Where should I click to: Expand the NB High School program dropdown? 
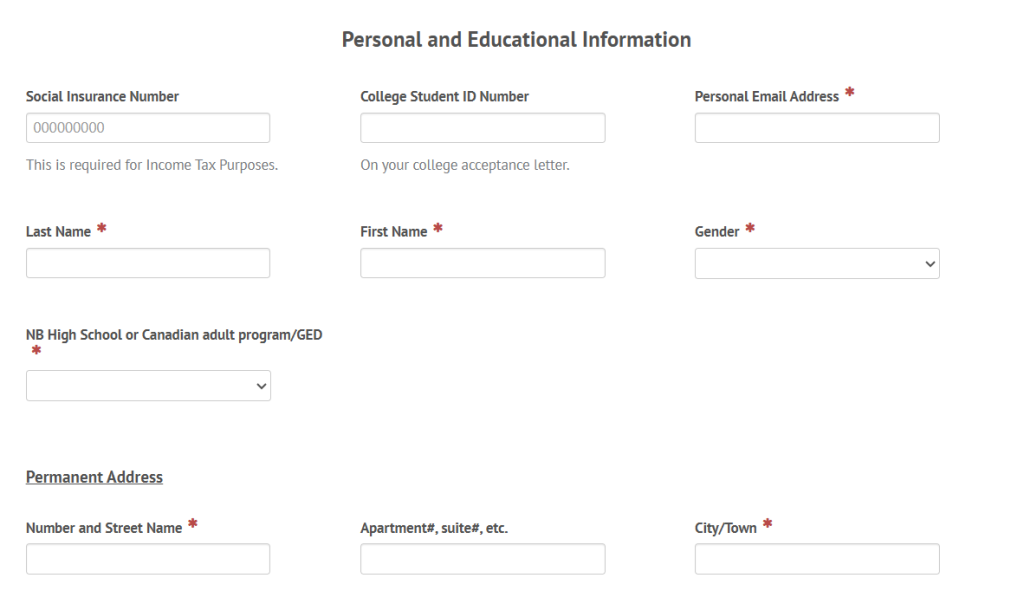click(148, 386)
